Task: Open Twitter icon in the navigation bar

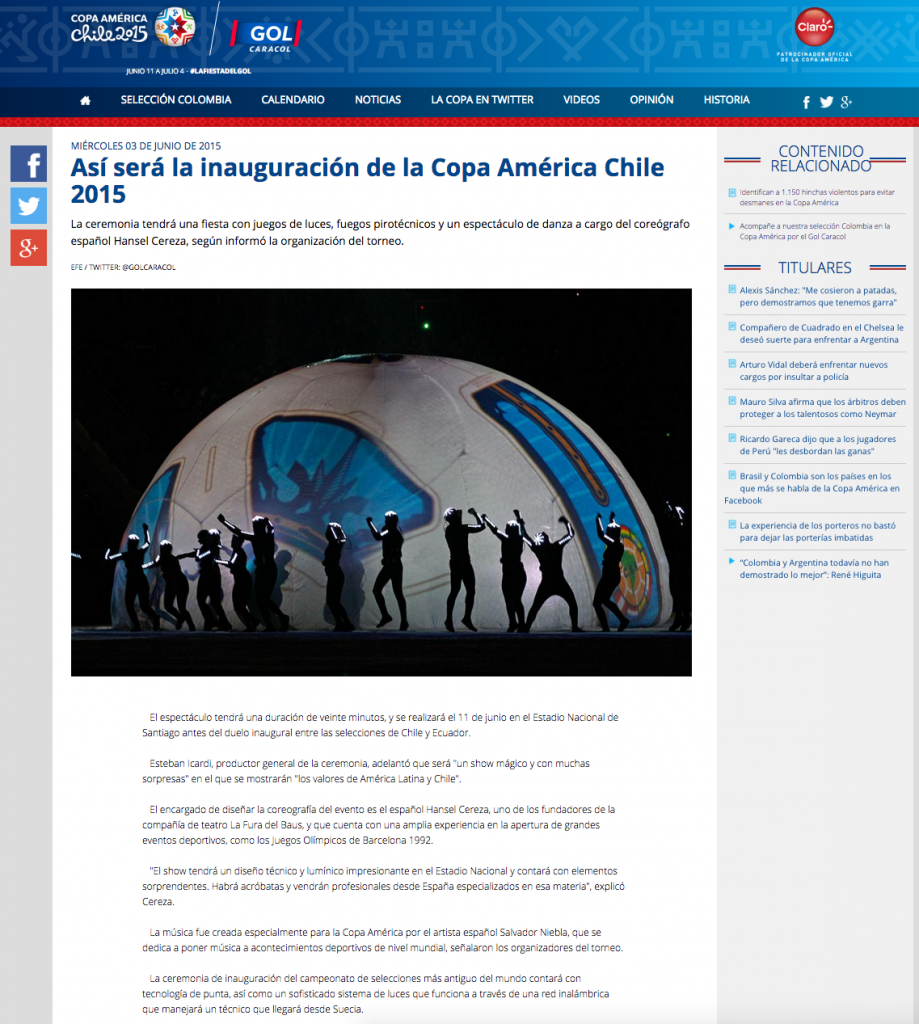Action: coord(826,102)
